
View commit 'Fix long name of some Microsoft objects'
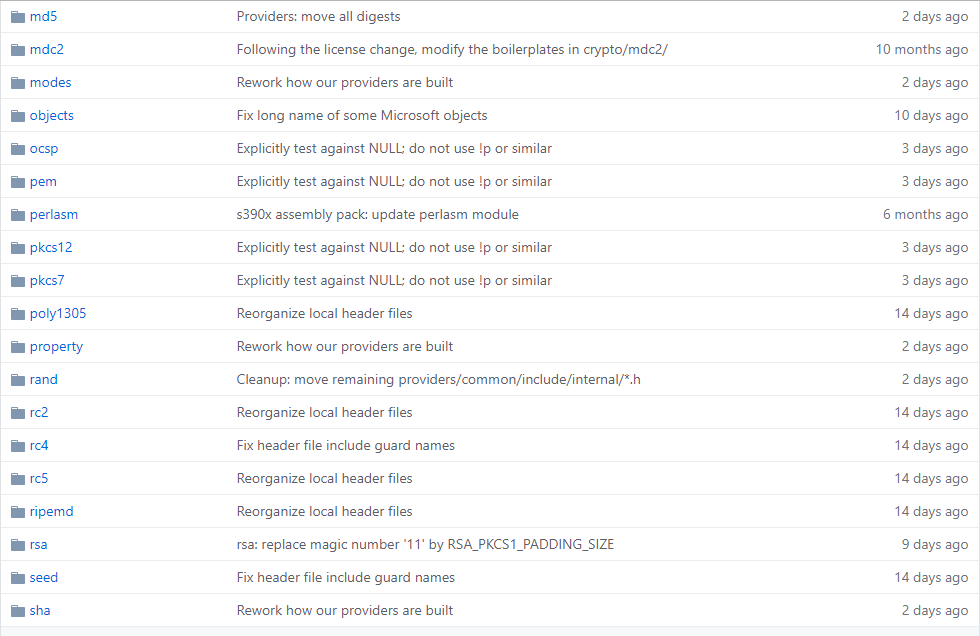click(x=362, y=115)
